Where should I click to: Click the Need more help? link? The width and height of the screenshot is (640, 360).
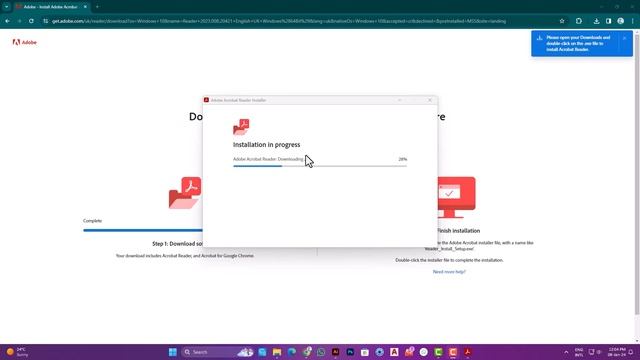449,271
